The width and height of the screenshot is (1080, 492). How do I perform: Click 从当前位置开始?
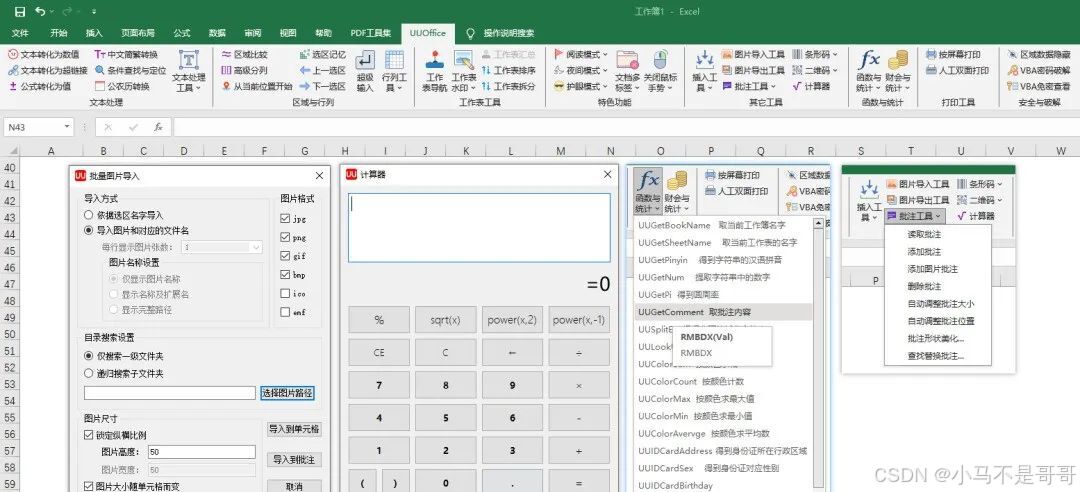[x=257, y=86]
